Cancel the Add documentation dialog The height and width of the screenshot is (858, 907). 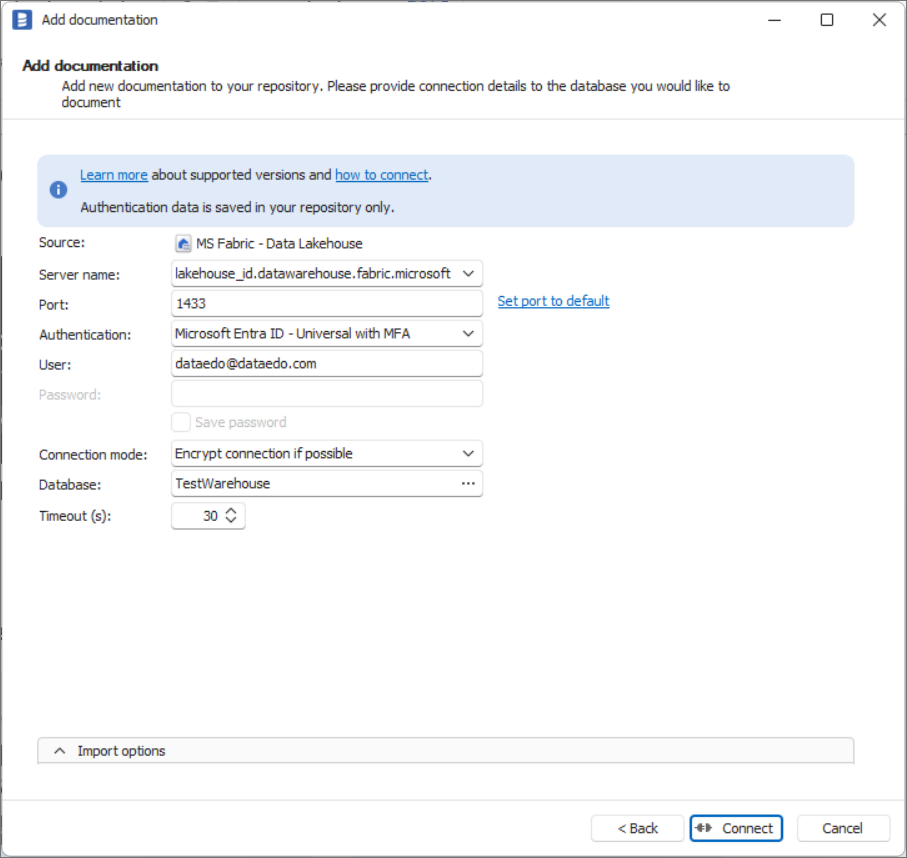point(843,828)
